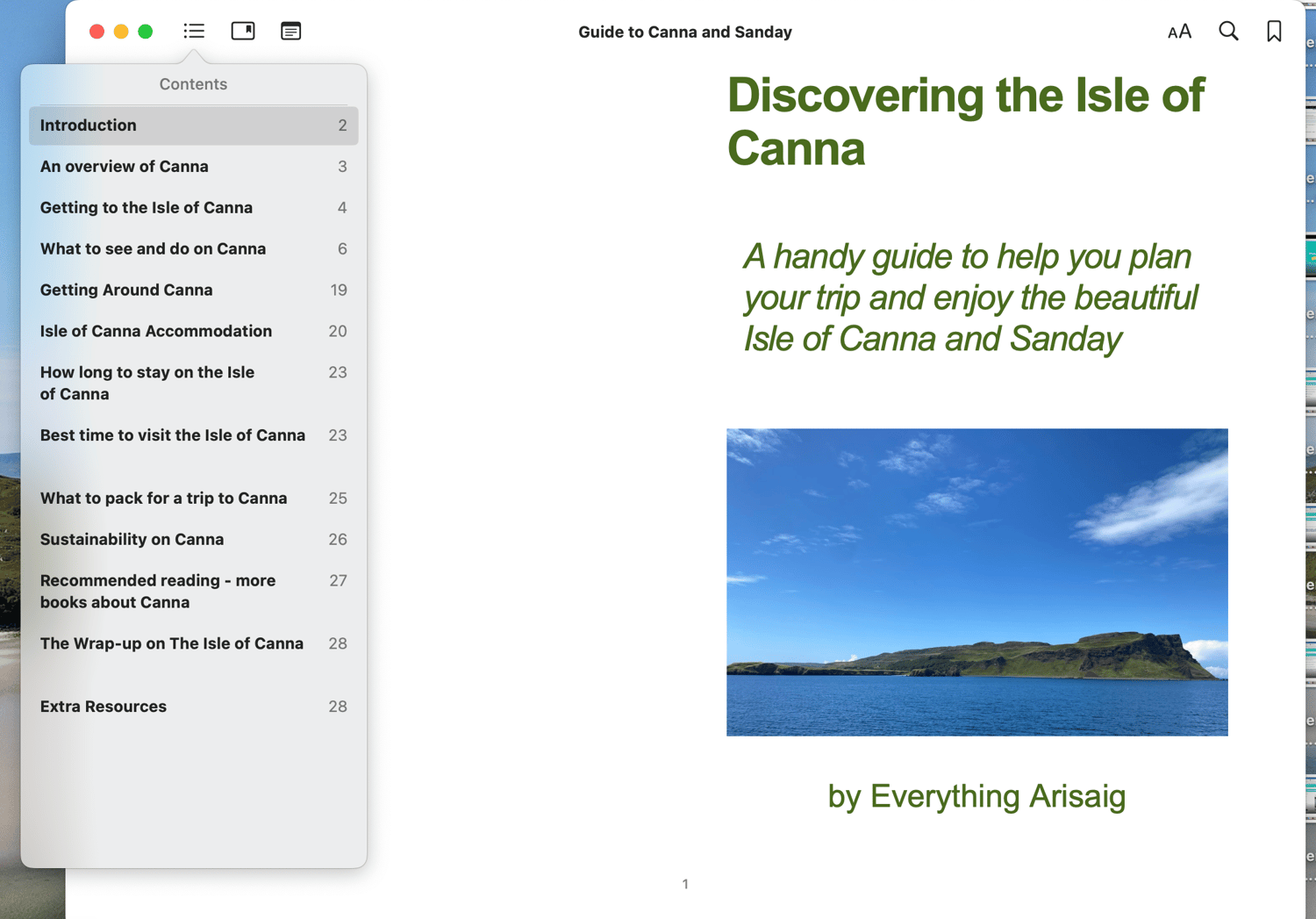1316x919 pixels.
Task: Open the notes panel icon
Action: 290,32
